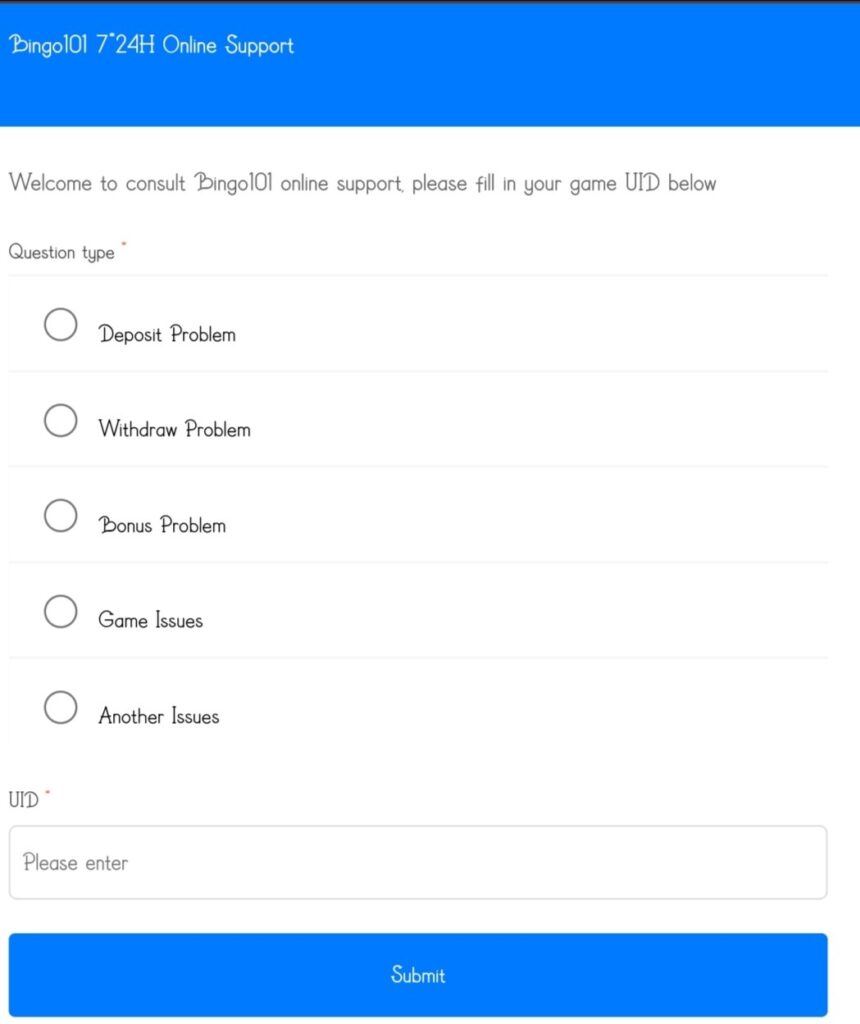Click the "Deposit Problem" label text

[167, 334]
